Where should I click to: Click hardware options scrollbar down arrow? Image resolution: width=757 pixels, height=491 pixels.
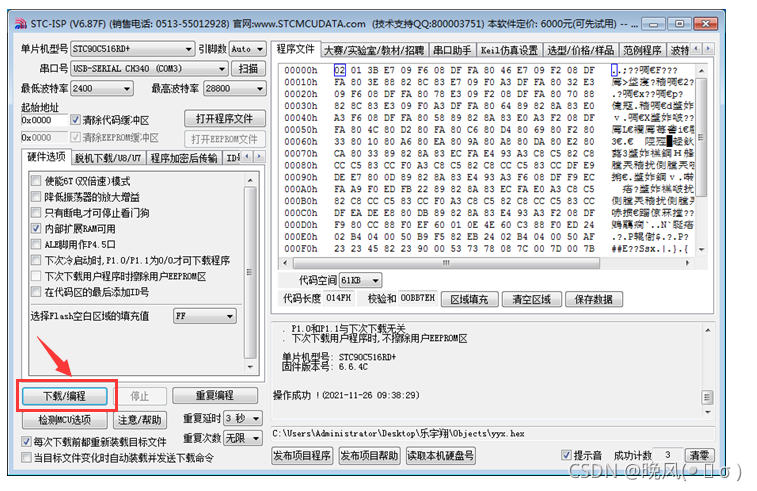pyautogui.click(x=250, y=367)
